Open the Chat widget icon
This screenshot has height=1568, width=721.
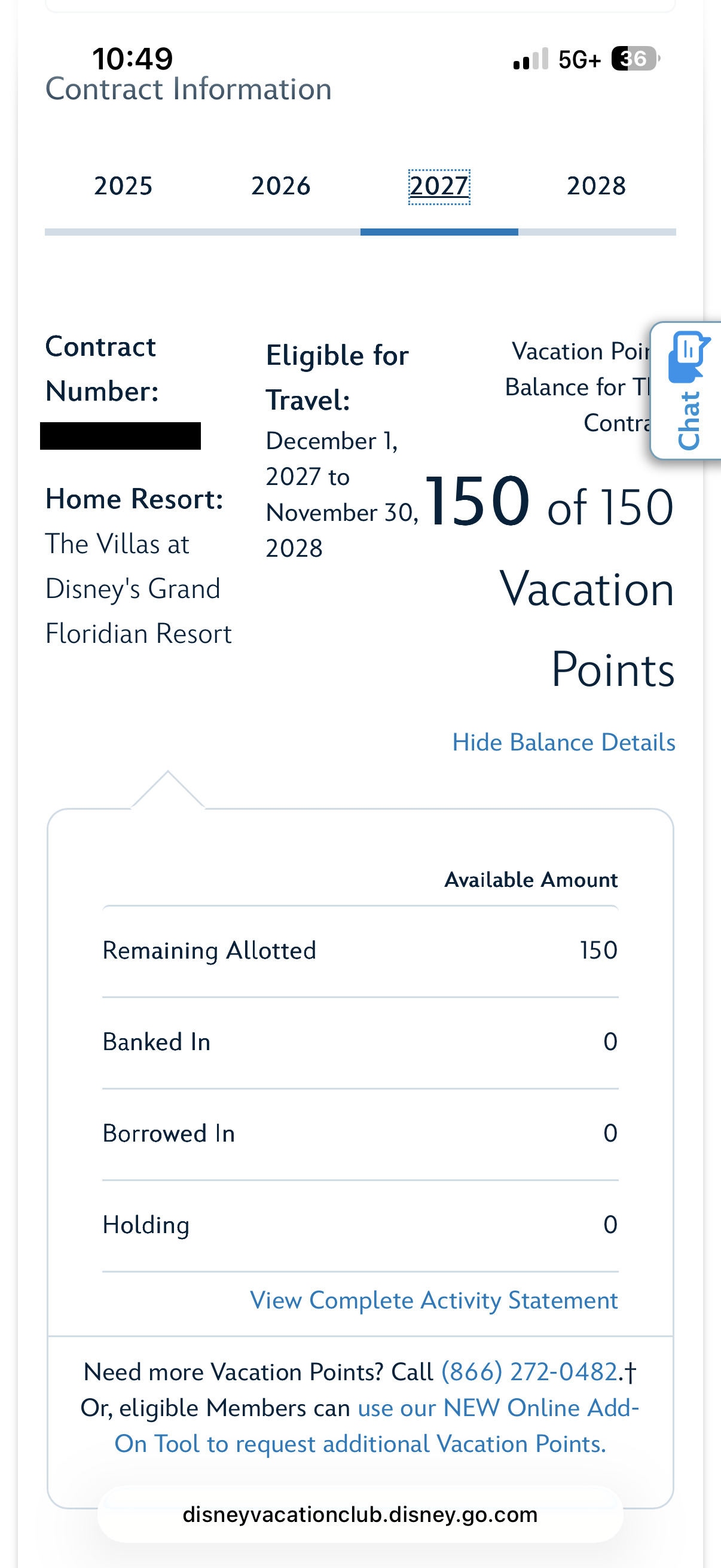(688, 390)
